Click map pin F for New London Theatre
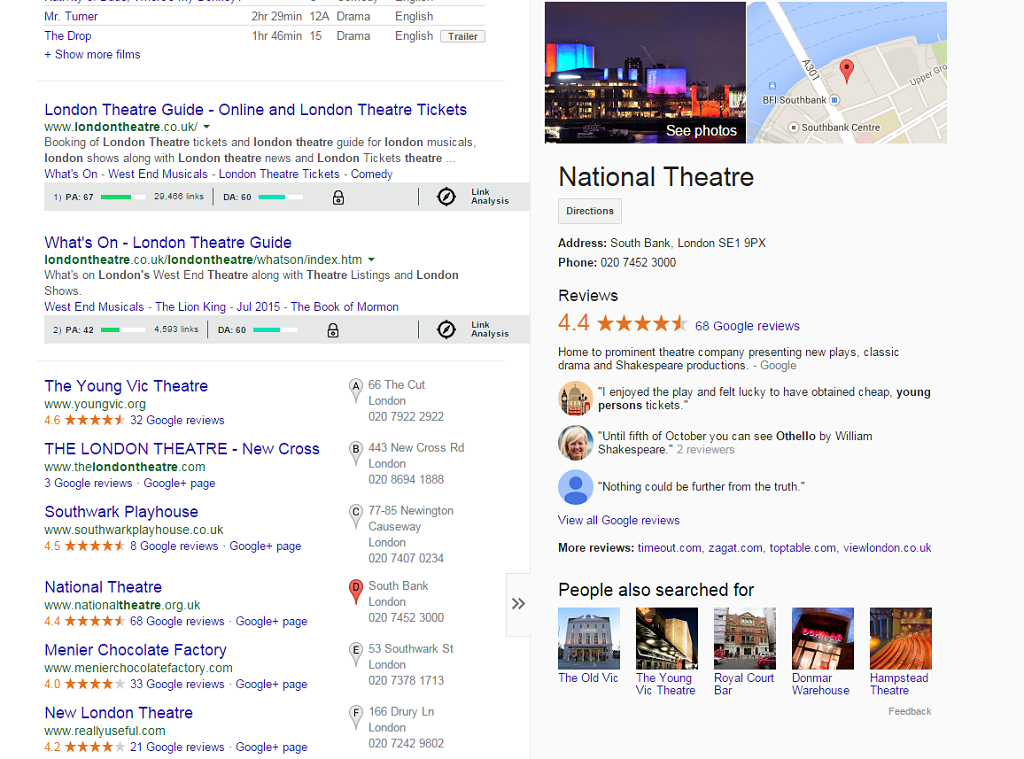Screen dimensions: 1024x759 coord(355,717)
